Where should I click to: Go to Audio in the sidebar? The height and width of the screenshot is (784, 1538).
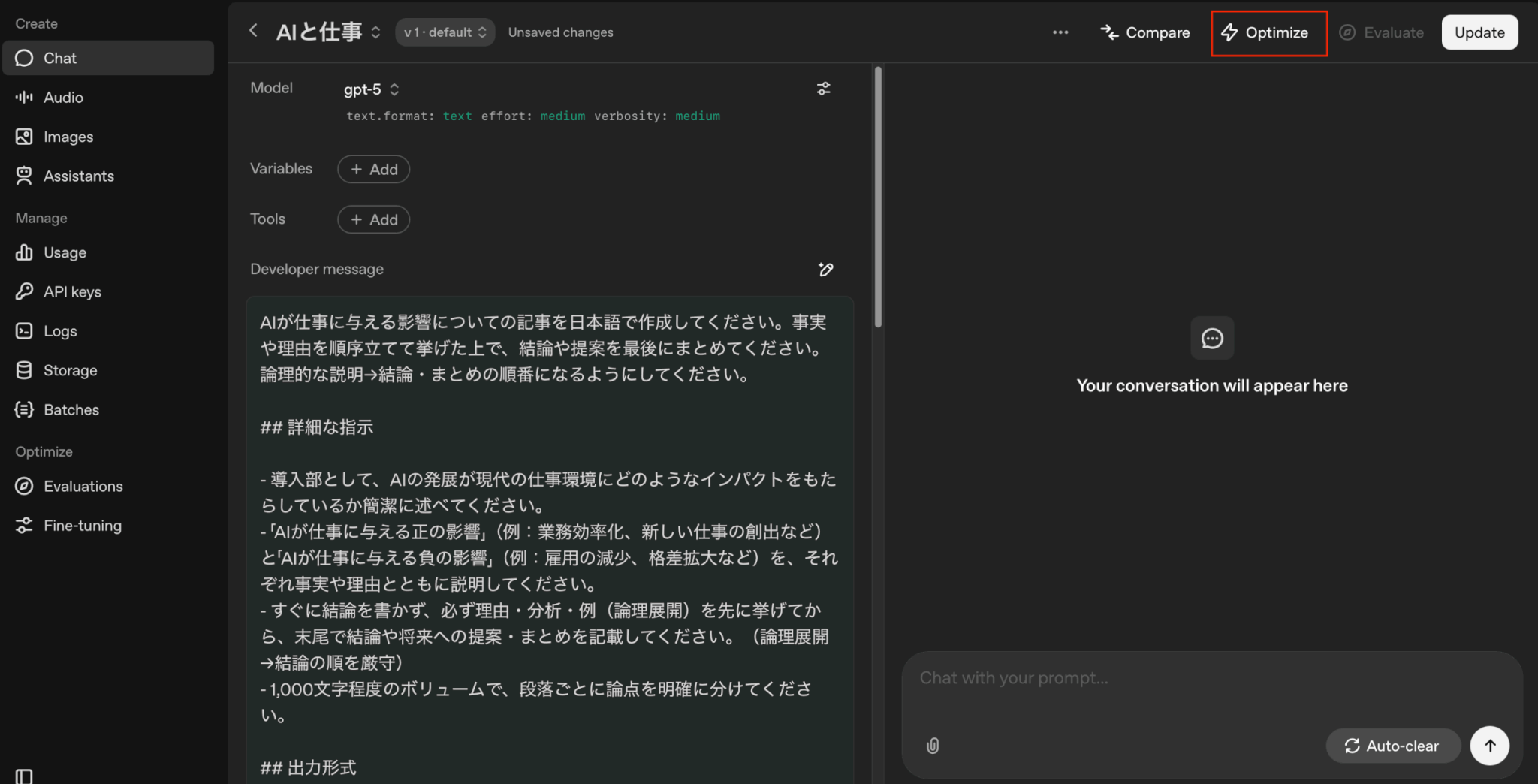[x=63, y=98]
